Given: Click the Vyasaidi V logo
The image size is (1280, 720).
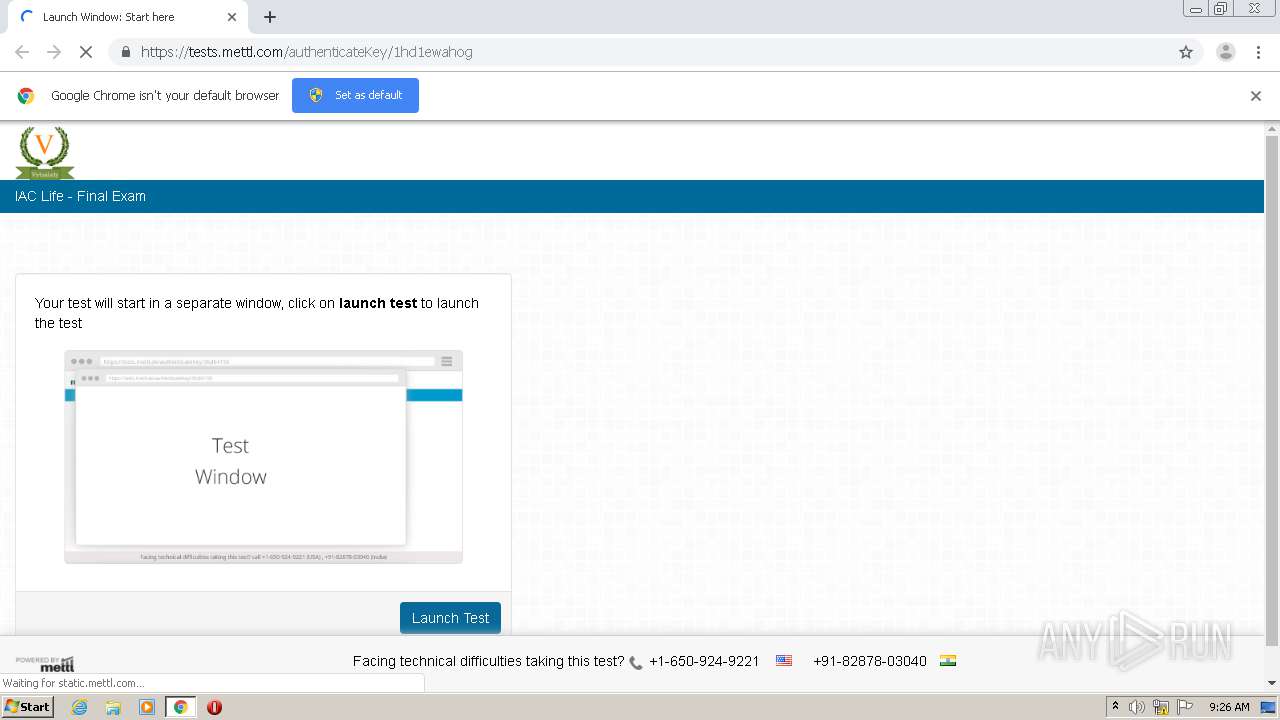Looking at the screenshot, I should pyautogui.click(x=44, y=152).
